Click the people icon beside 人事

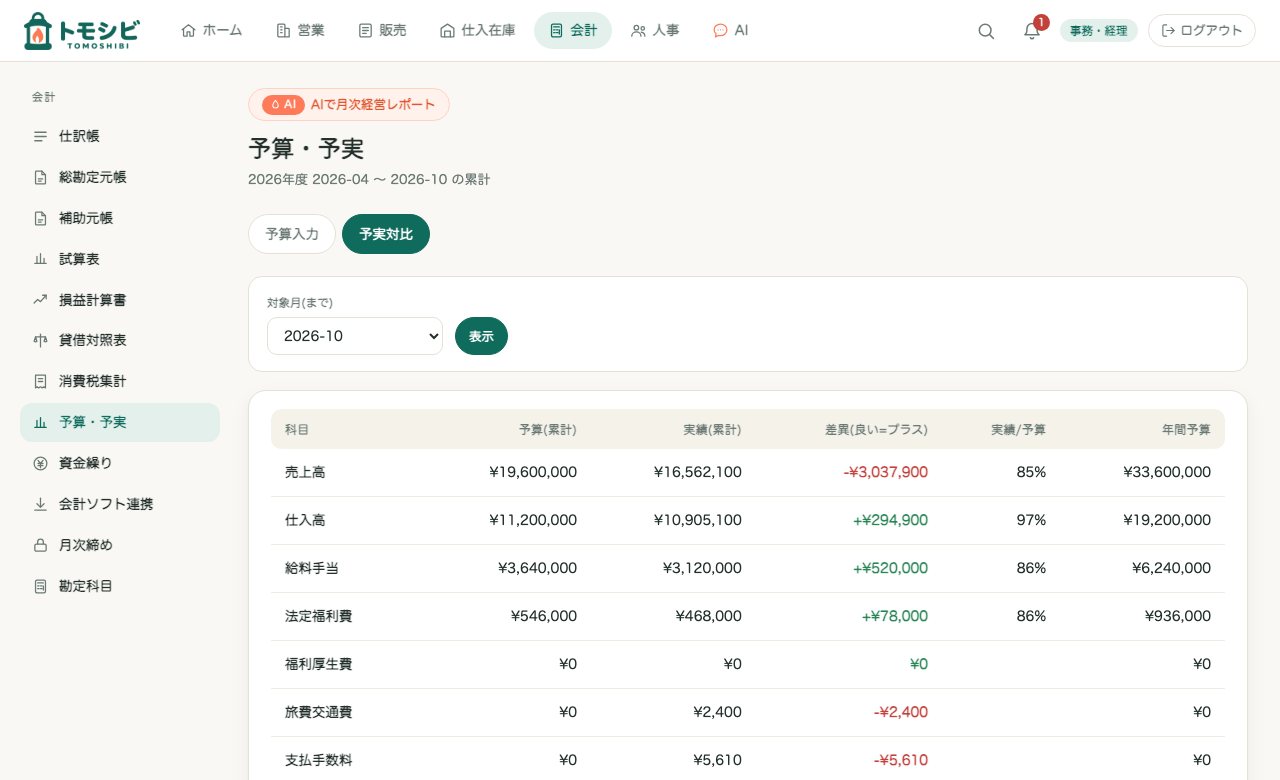coord(638,30)
